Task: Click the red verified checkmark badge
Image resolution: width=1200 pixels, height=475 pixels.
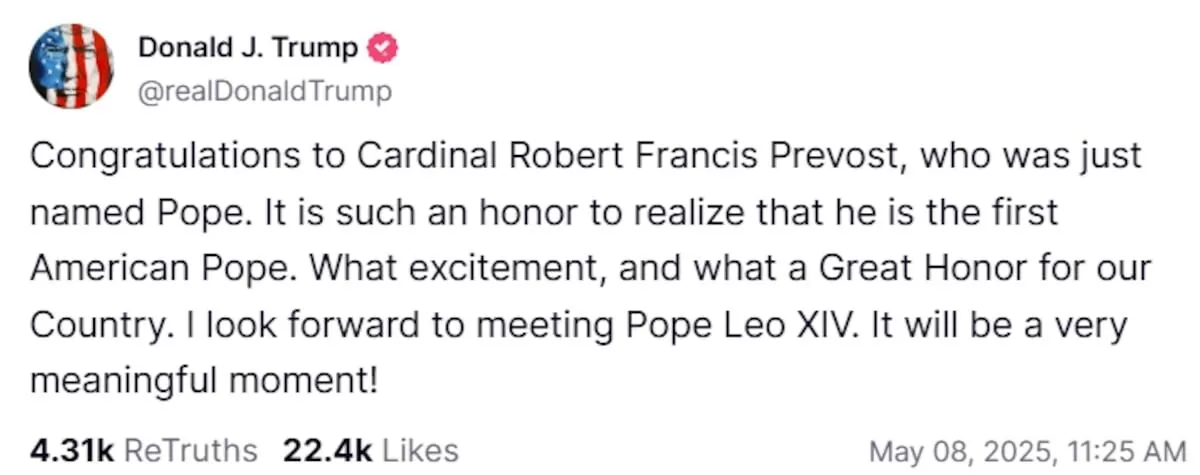Action: [385, 47]
